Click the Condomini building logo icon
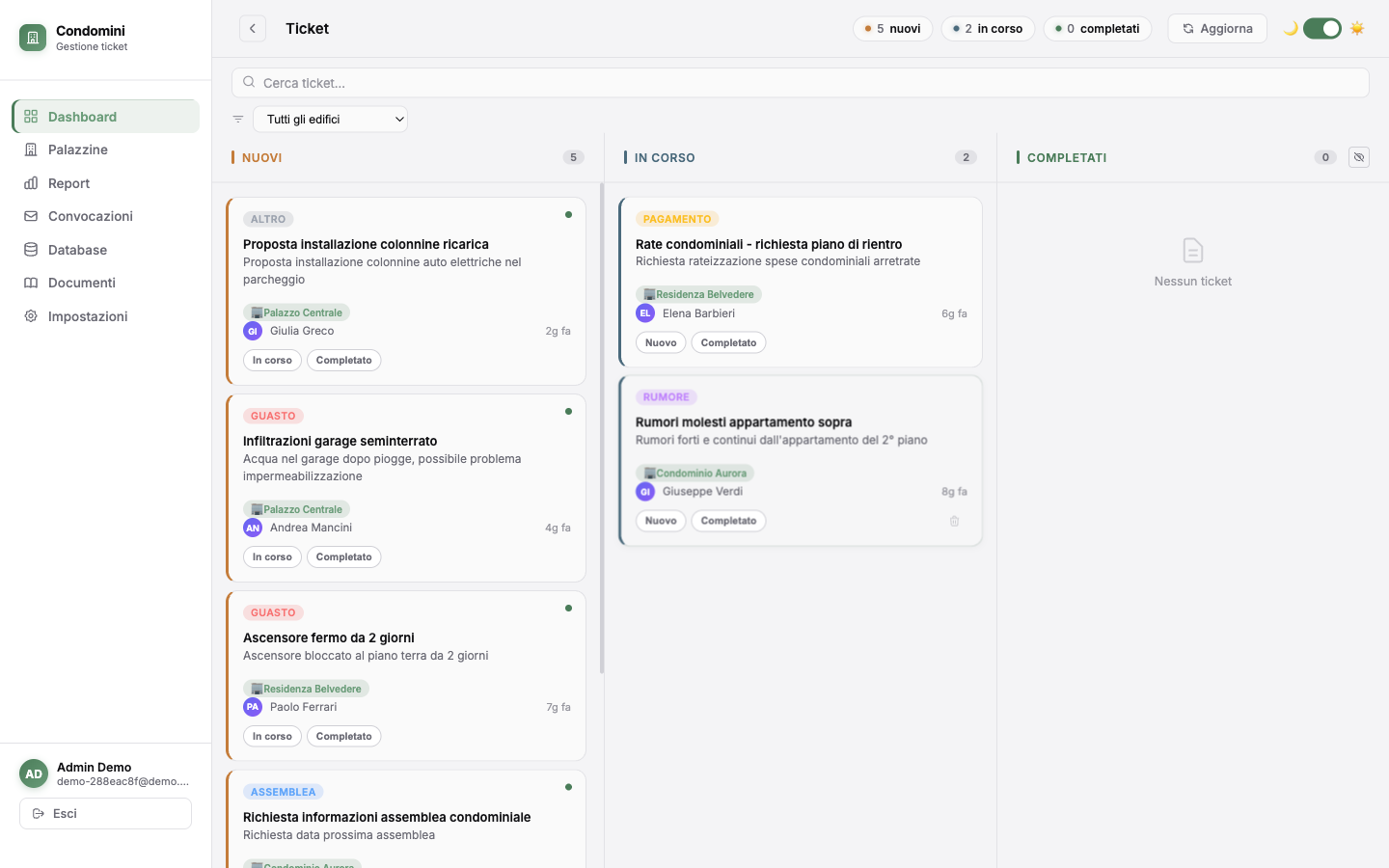This screenshot has height=868, width=1389. coord(33,38)
